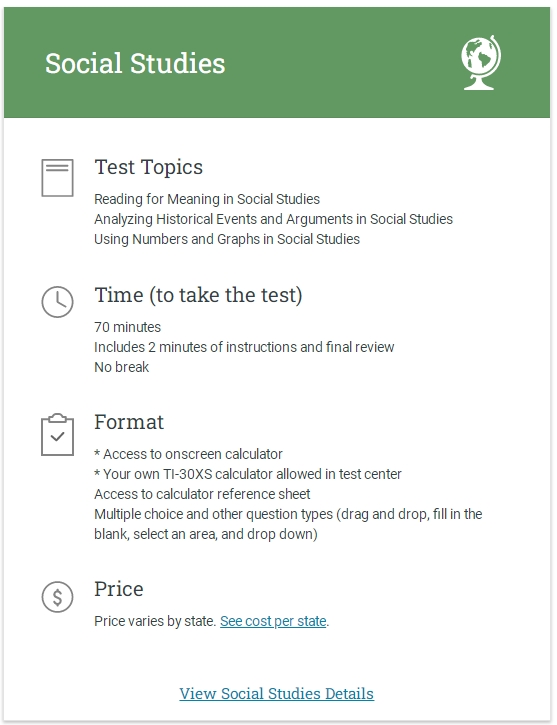Click the dollar sign Price icon
Screen dimensions: 557x725
[x=57, y=597]
